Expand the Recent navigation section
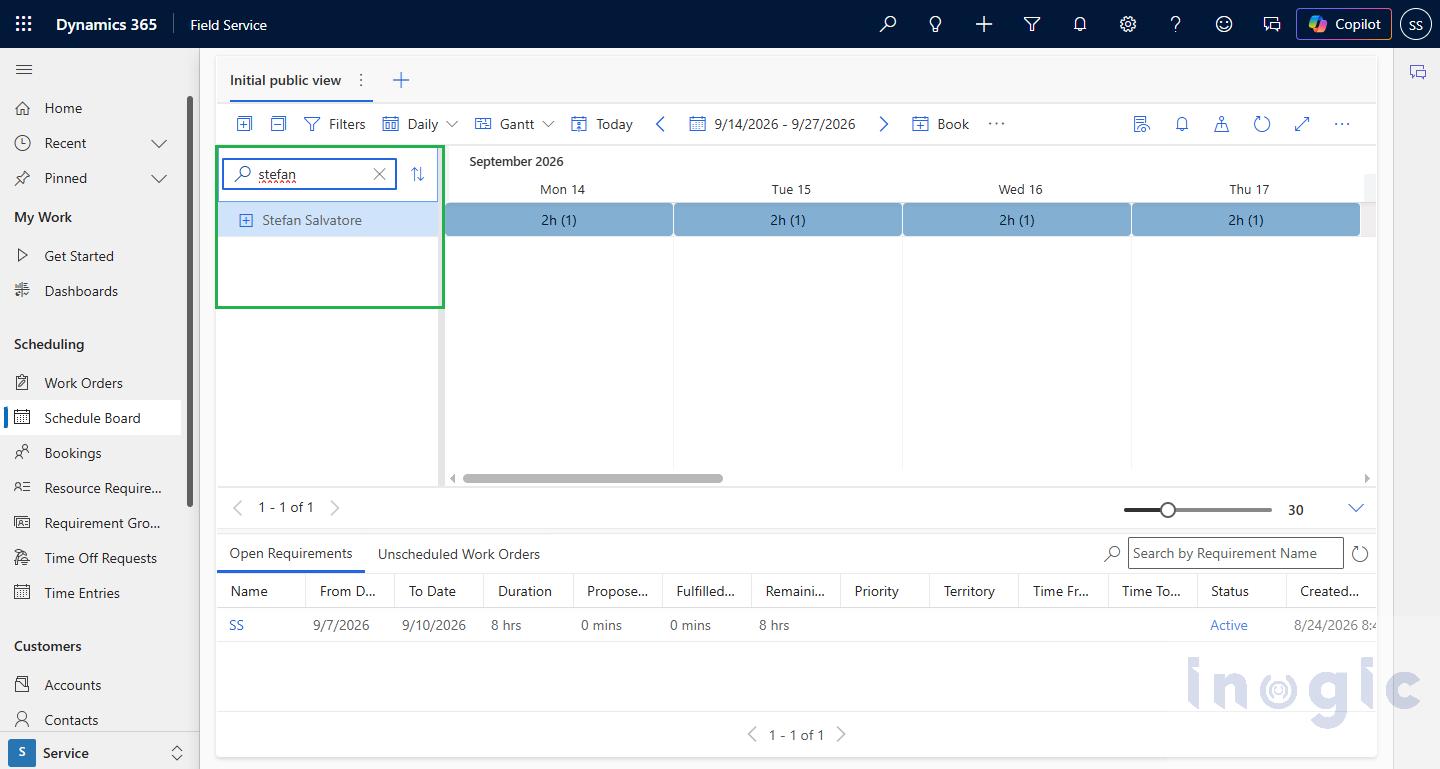Image resolution: width=1440 pixels, height=769 pixels. click(159, 143)
